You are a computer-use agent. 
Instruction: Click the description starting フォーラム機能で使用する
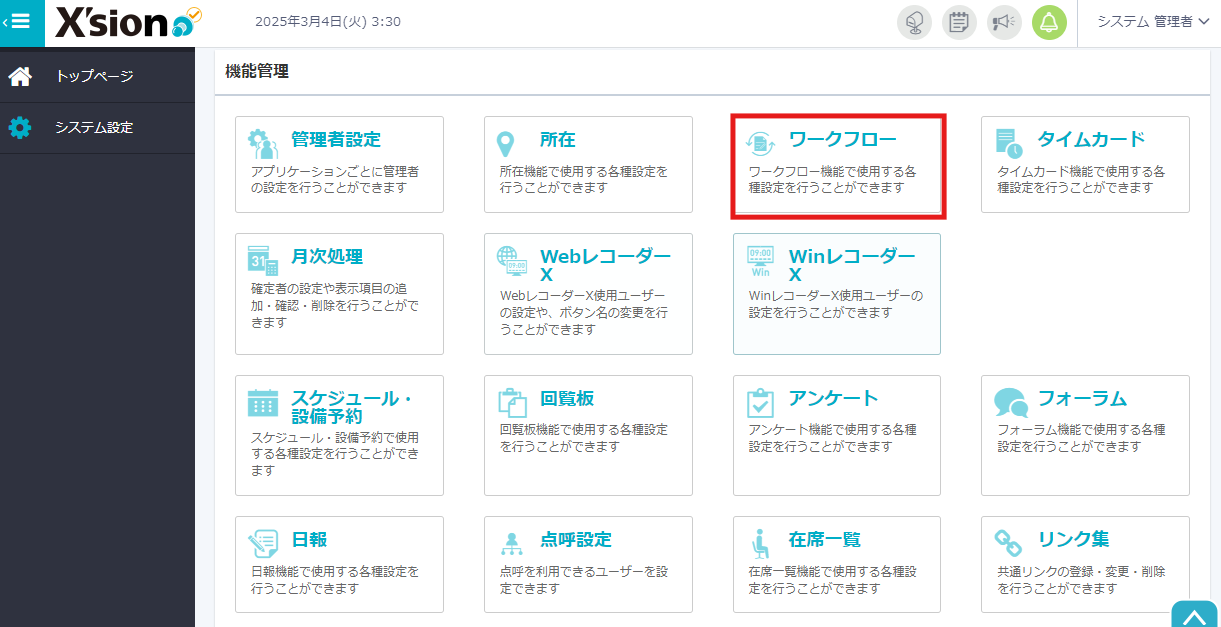click(1081, 438)
